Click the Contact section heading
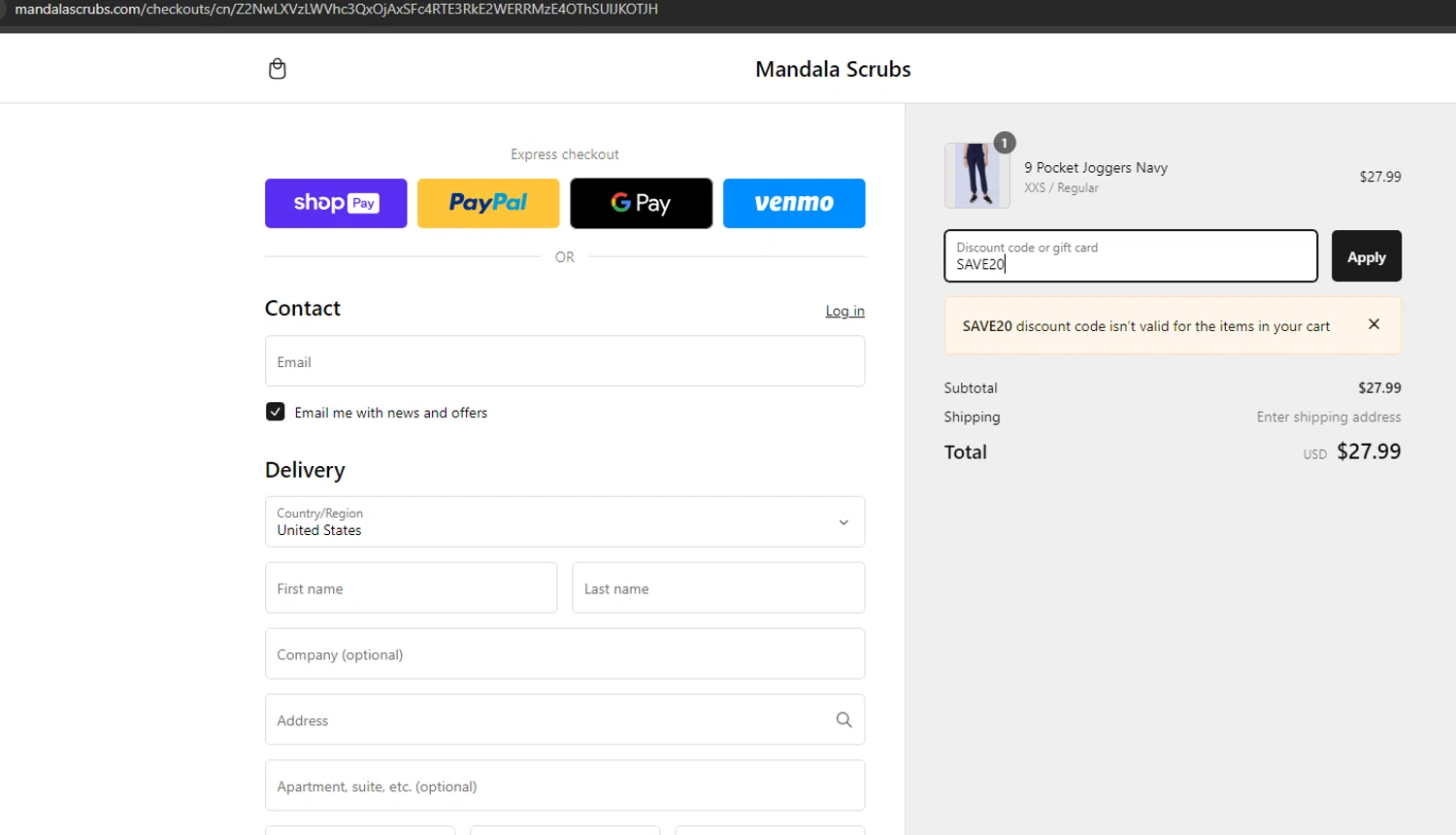Viewport: 1456px width, 835px height. [x=303, y=309]
